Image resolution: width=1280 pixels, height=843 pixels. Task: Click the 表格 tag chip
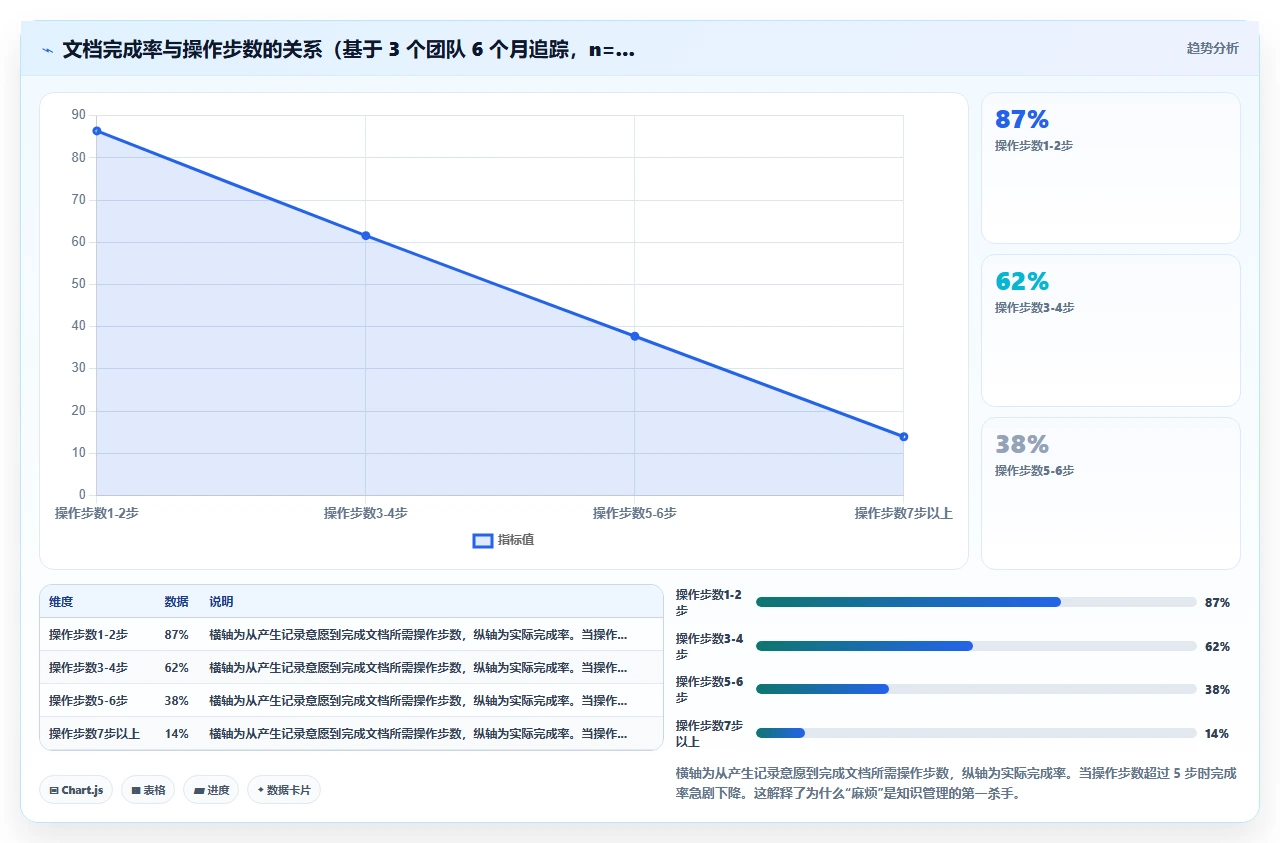tap(148, 790)
